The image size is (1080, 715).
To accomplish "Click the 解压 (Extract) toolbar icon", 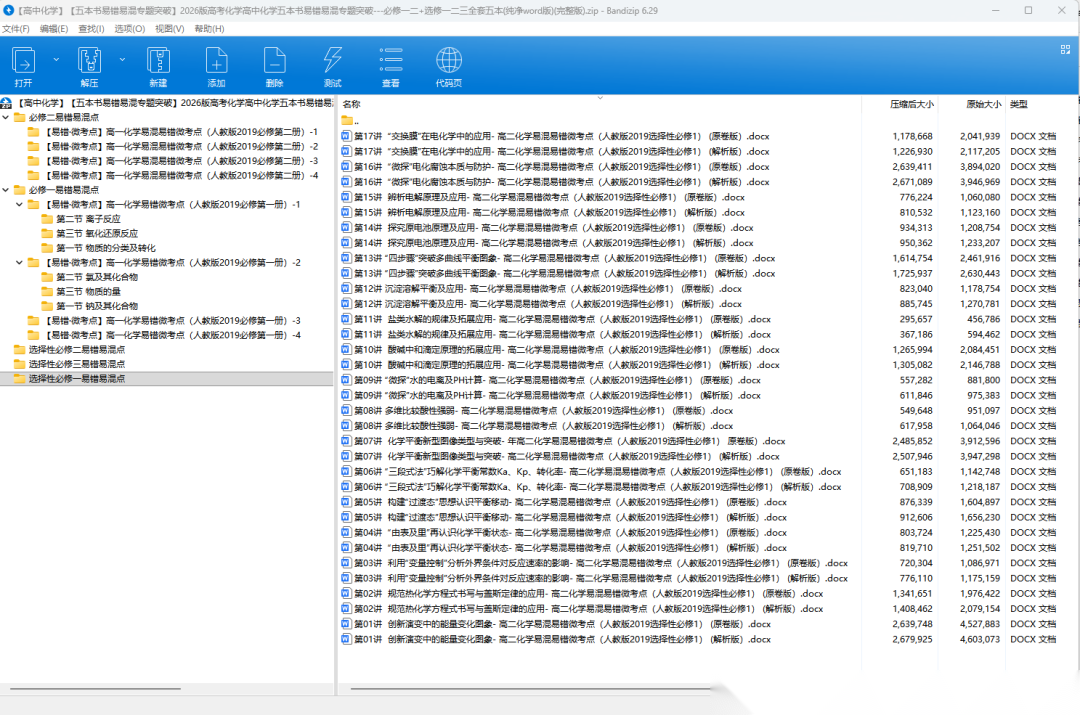I will click(x=90, y=66).
